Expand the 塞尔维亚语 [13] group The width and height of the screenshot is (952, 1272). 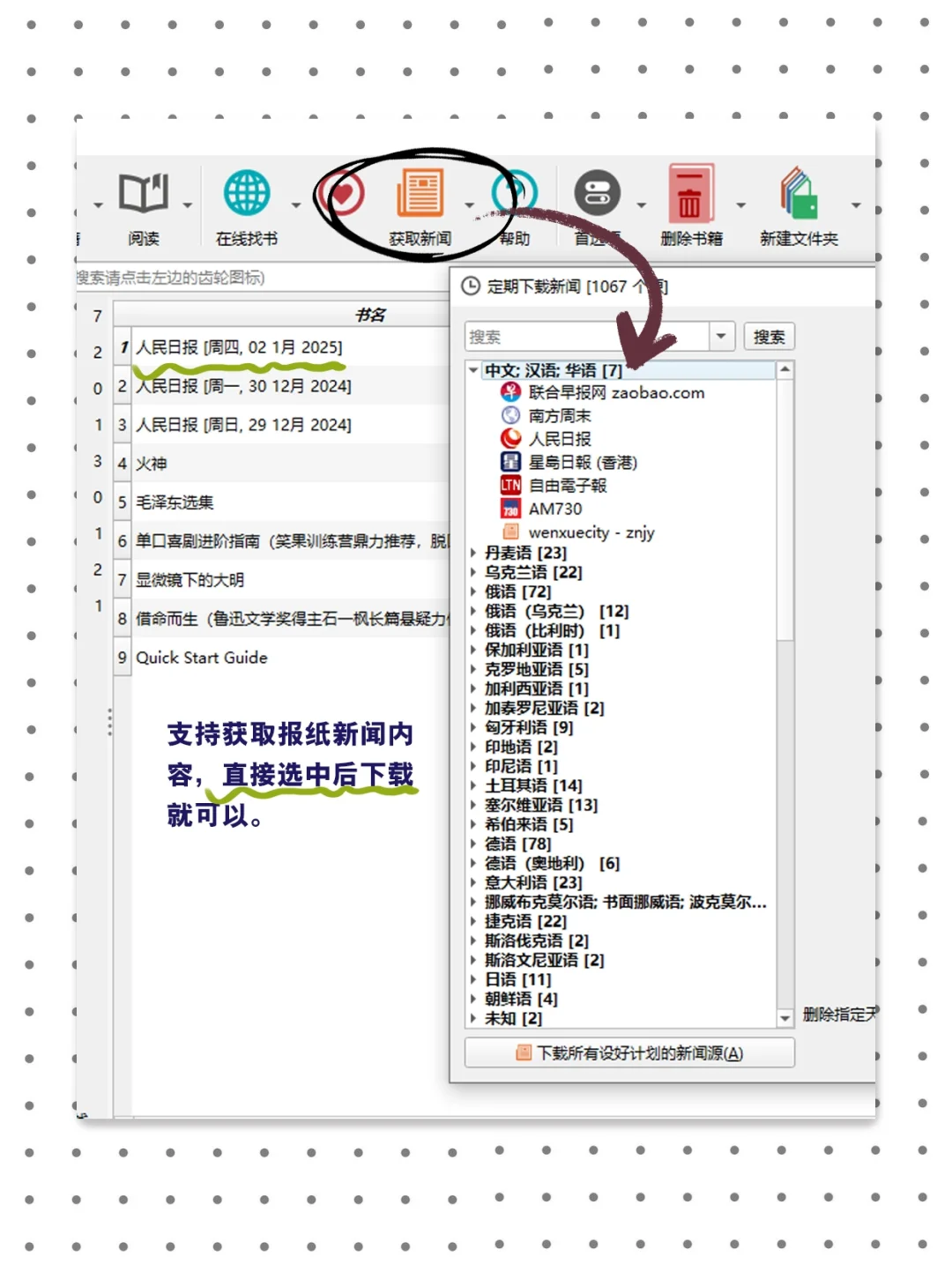[x=473, y=805]
